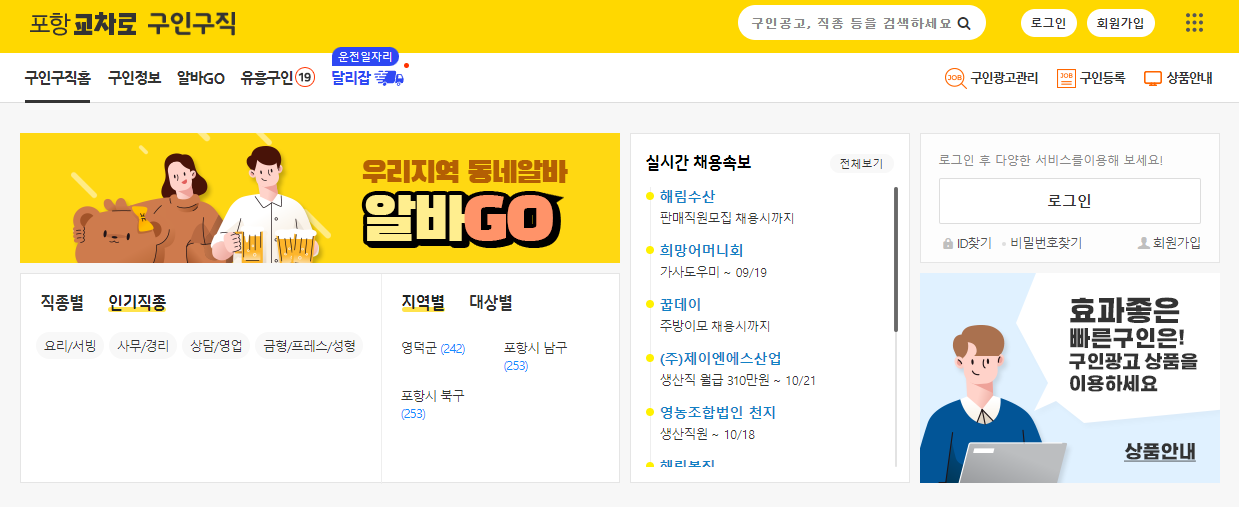
Task: Open the (주)제이엔에스산업 job posting
Action: pyautogui.click(x=720, y=358)
